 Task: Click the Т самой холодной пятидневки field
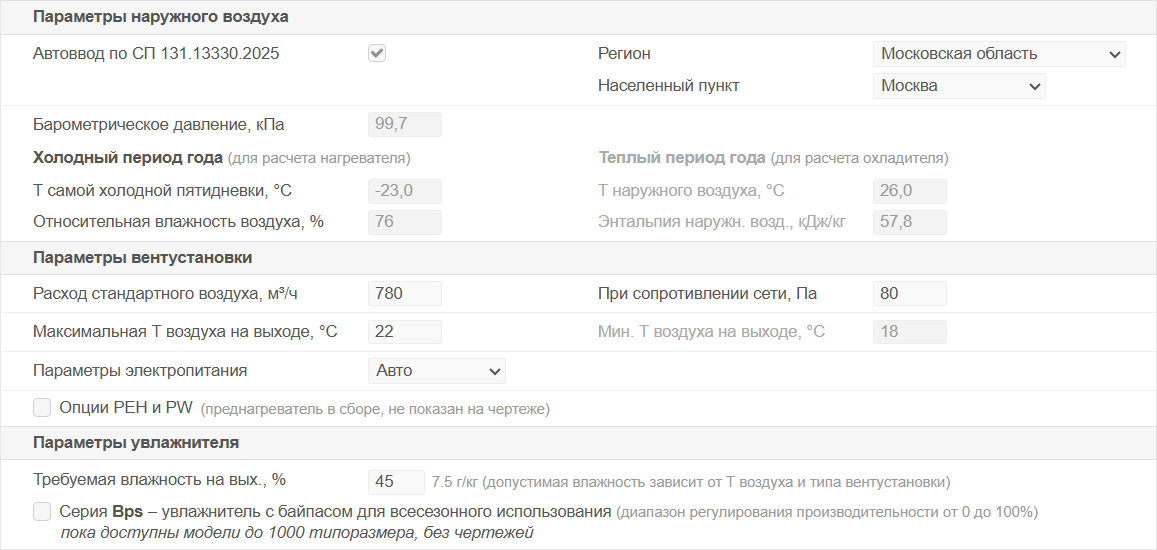[405, 191]
